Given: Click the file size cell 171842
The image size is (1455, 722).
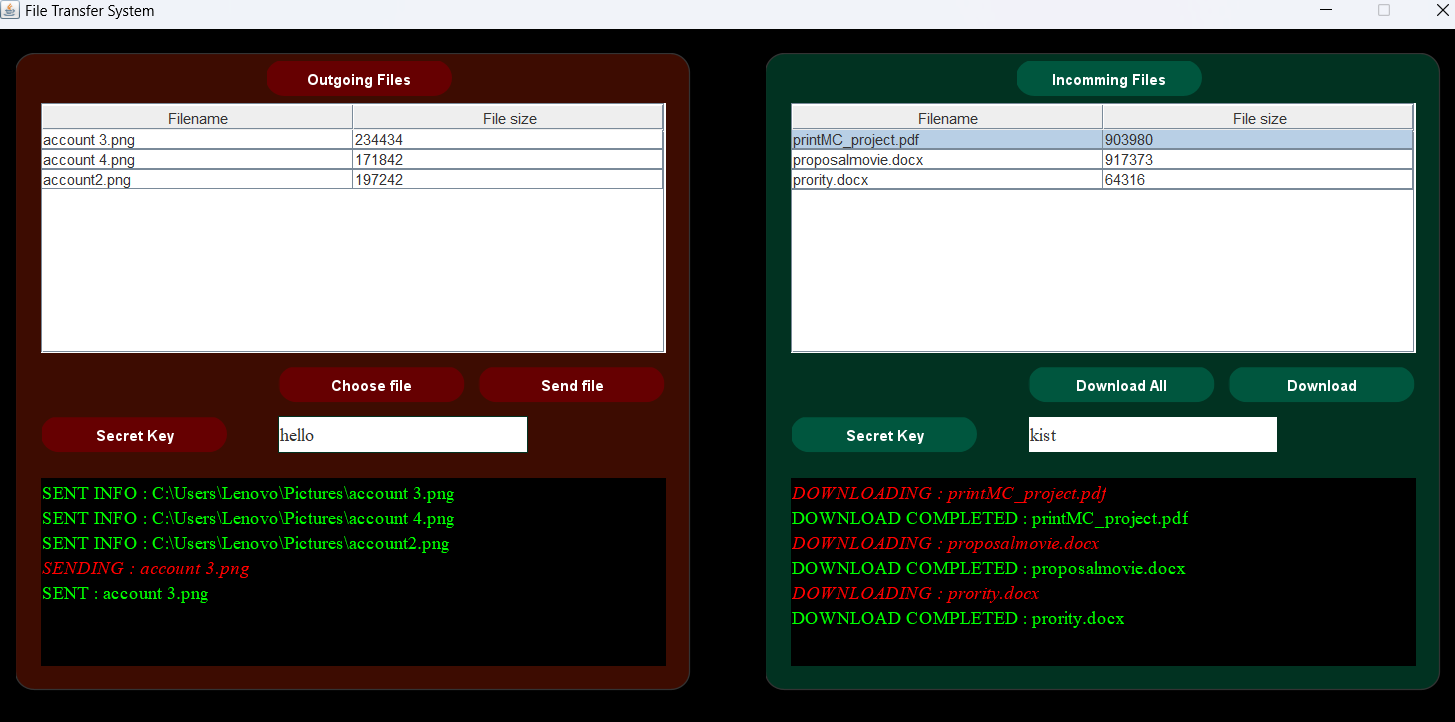Looking at the screenshot, I should click(508, 160).
